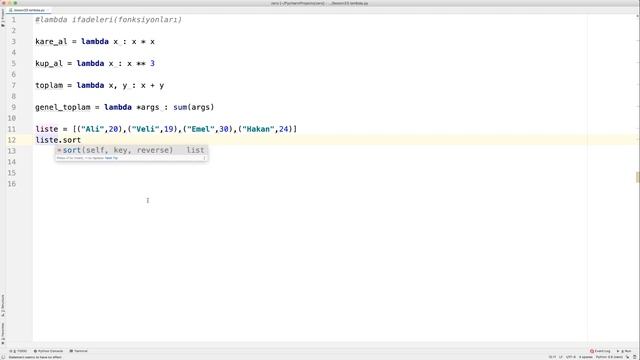Open the completion popup options menu icon
640x360 pixels.
click(204, 158)
